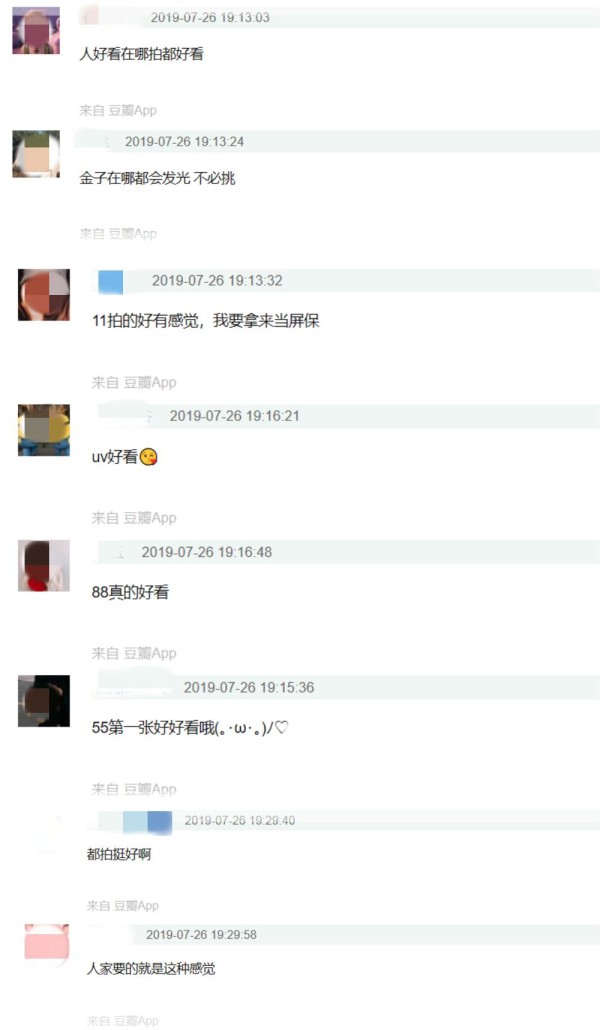This screenshot has height=1030, width=600.
Task: Click timestamp 2019-07-26 19:13:03
Action: (x=210, y=18)
